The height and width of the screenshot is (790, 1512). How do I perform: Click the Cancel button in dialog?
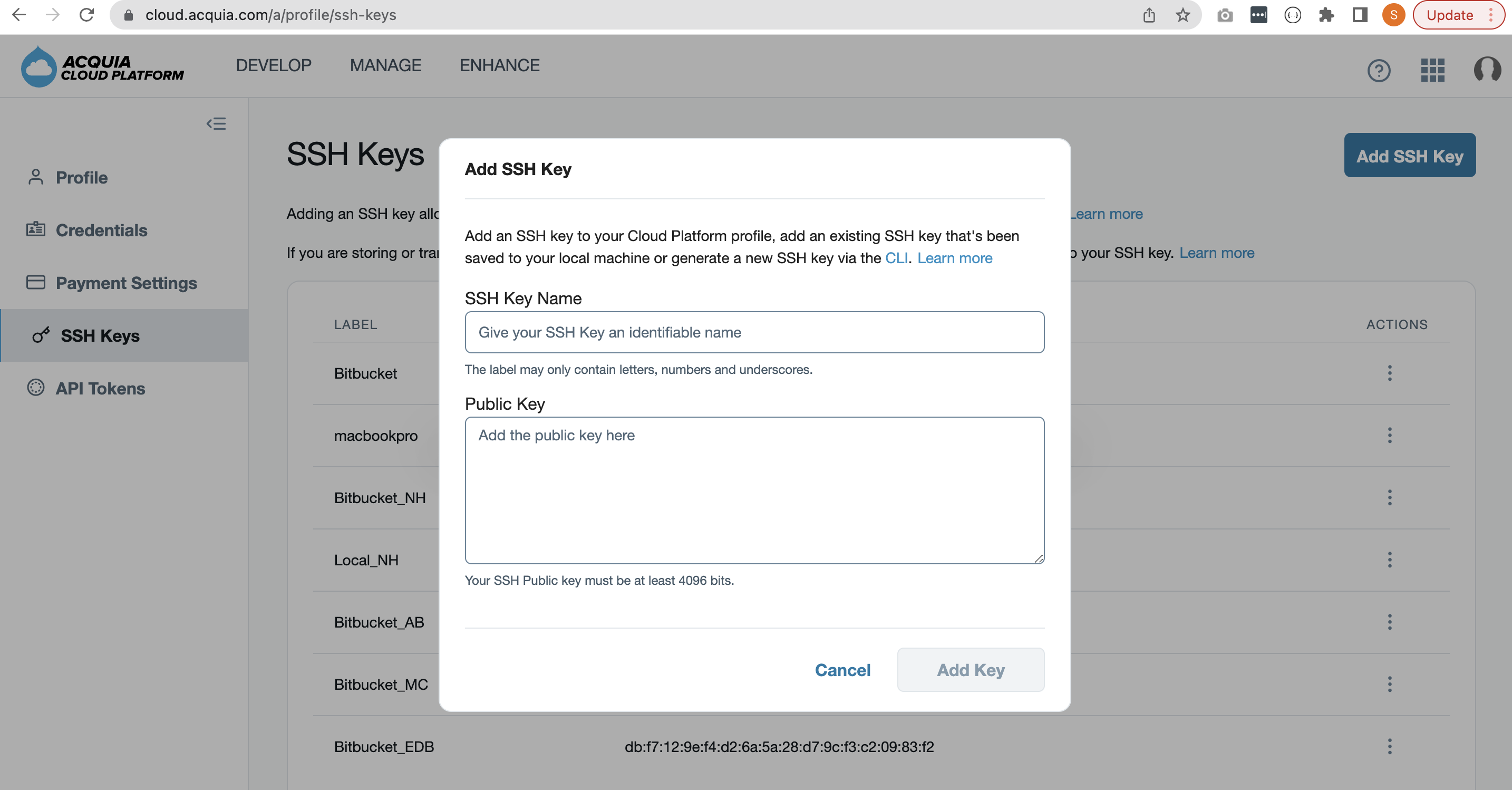click(842, 670)
